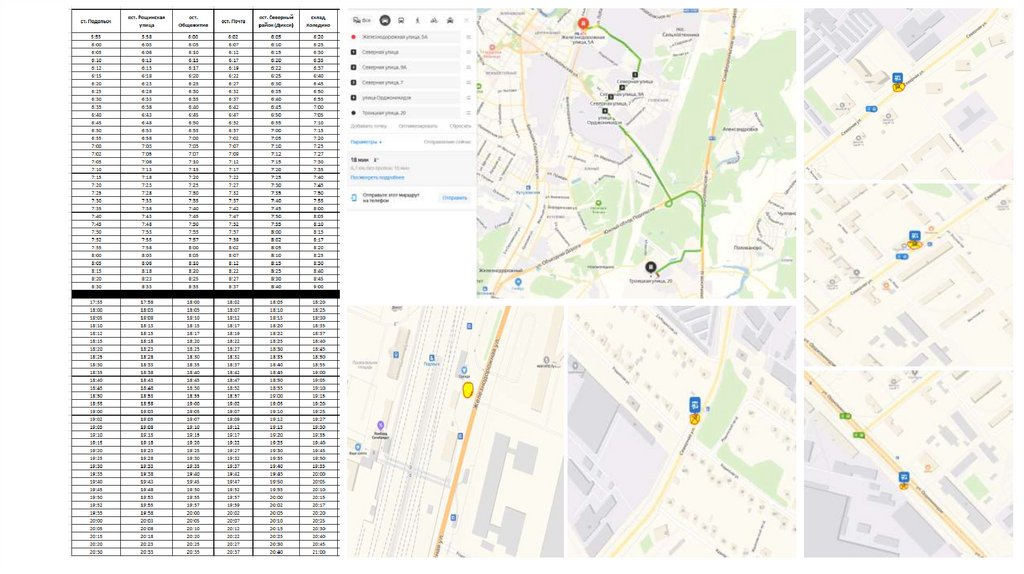Click the black destination marker at Троицкая улица, 20

651,267
